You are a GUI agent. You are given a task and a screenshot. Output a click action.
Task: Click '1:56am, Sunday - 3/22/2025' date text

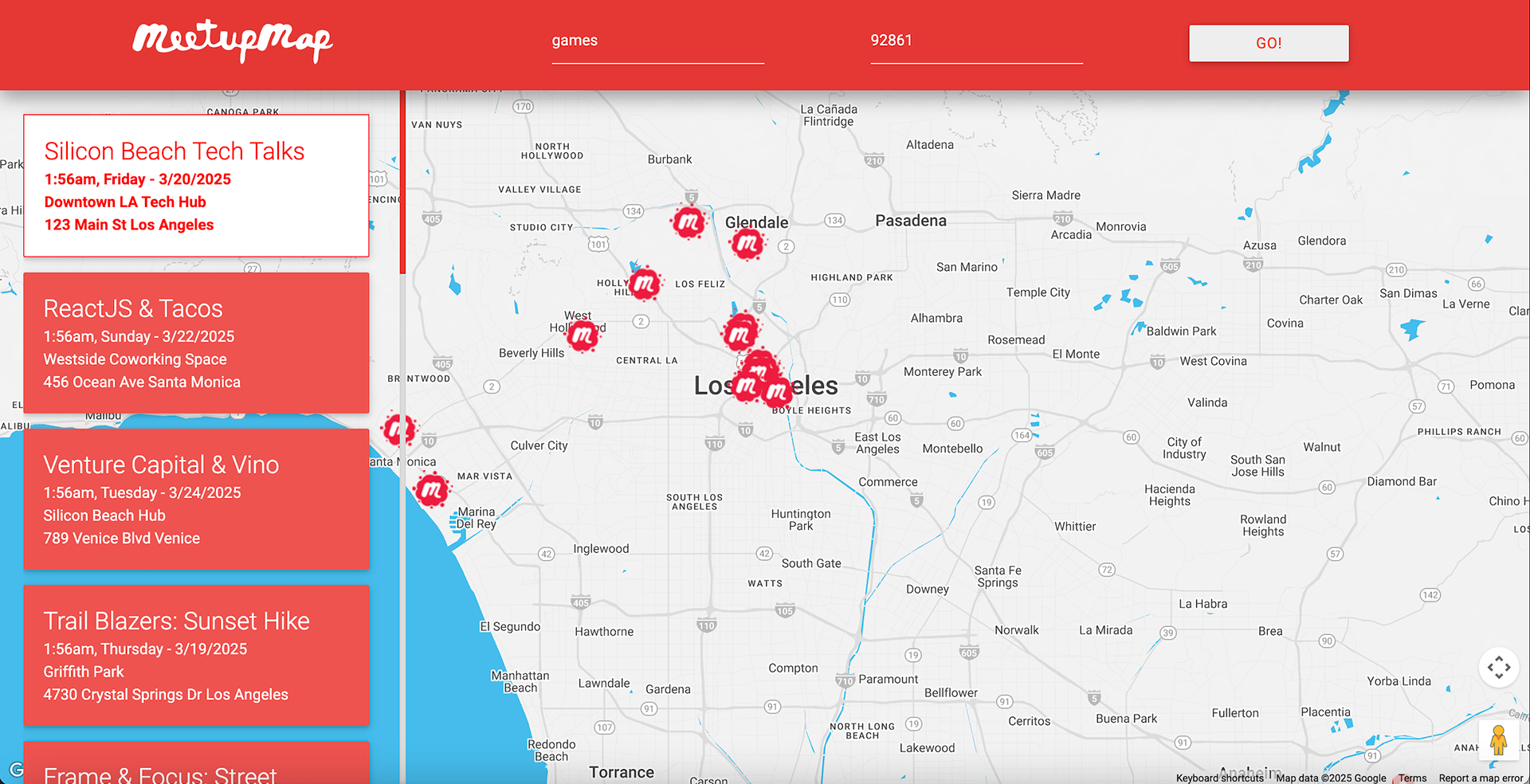click(139, 336)
